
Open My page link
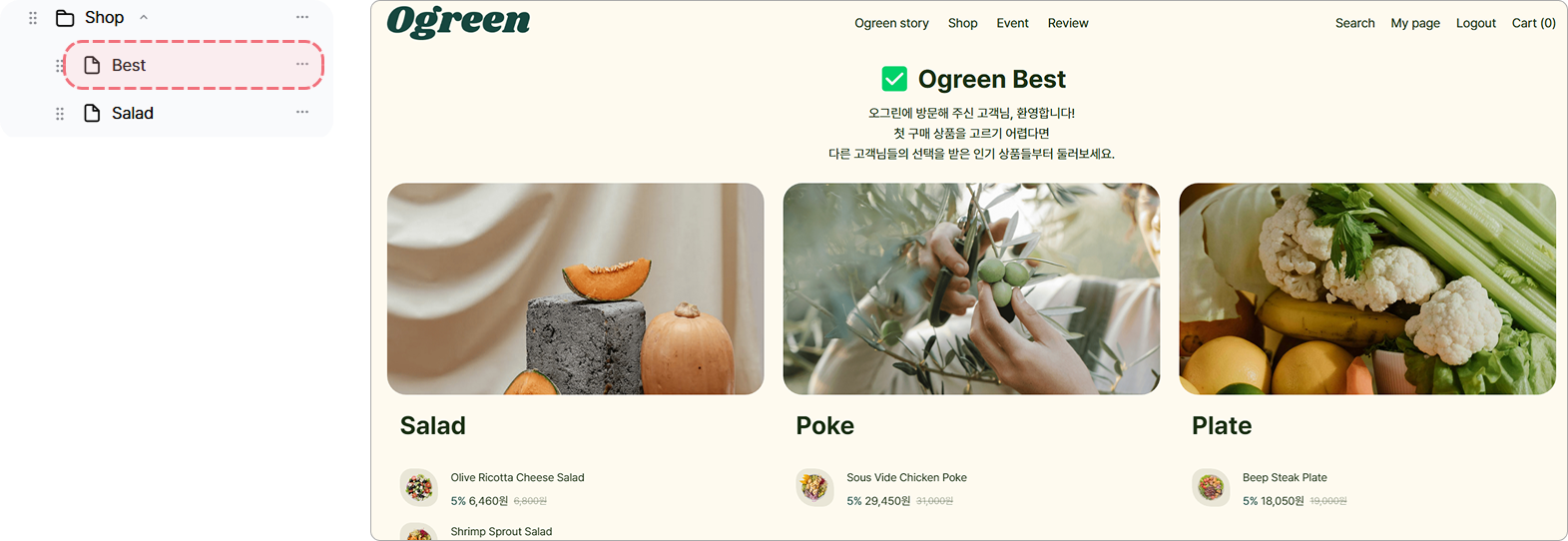1415,23
